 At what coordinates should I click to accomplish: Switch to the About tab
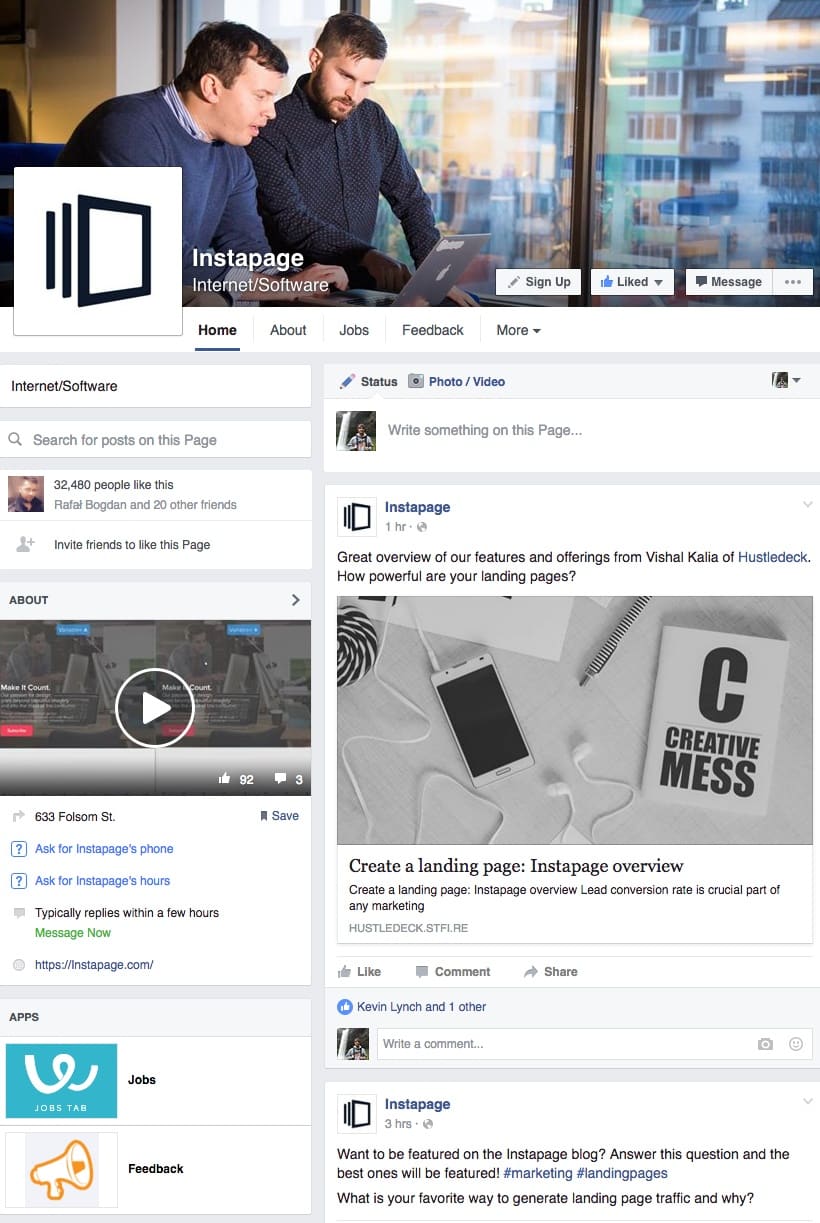(x=288, y=330)
